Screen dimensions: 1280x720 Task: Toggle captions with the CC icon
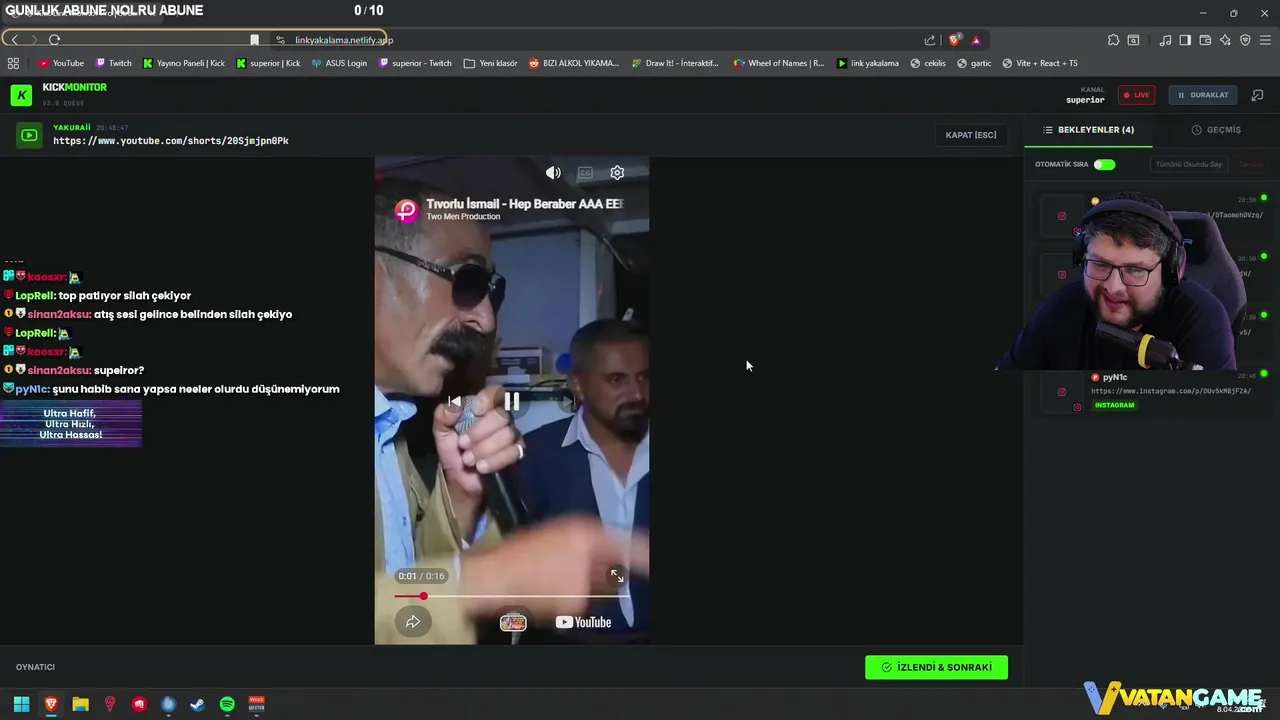[x=585, y=173]
